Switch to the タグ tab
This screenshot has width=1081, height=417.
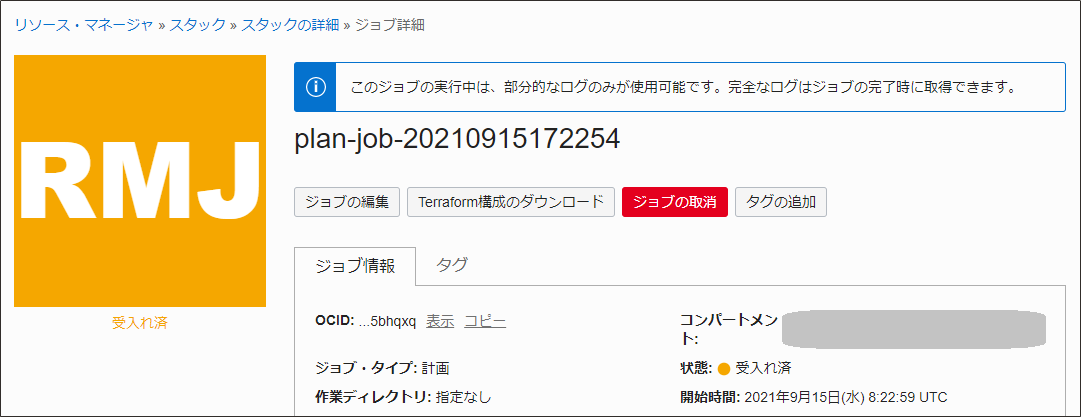[452, 265]
